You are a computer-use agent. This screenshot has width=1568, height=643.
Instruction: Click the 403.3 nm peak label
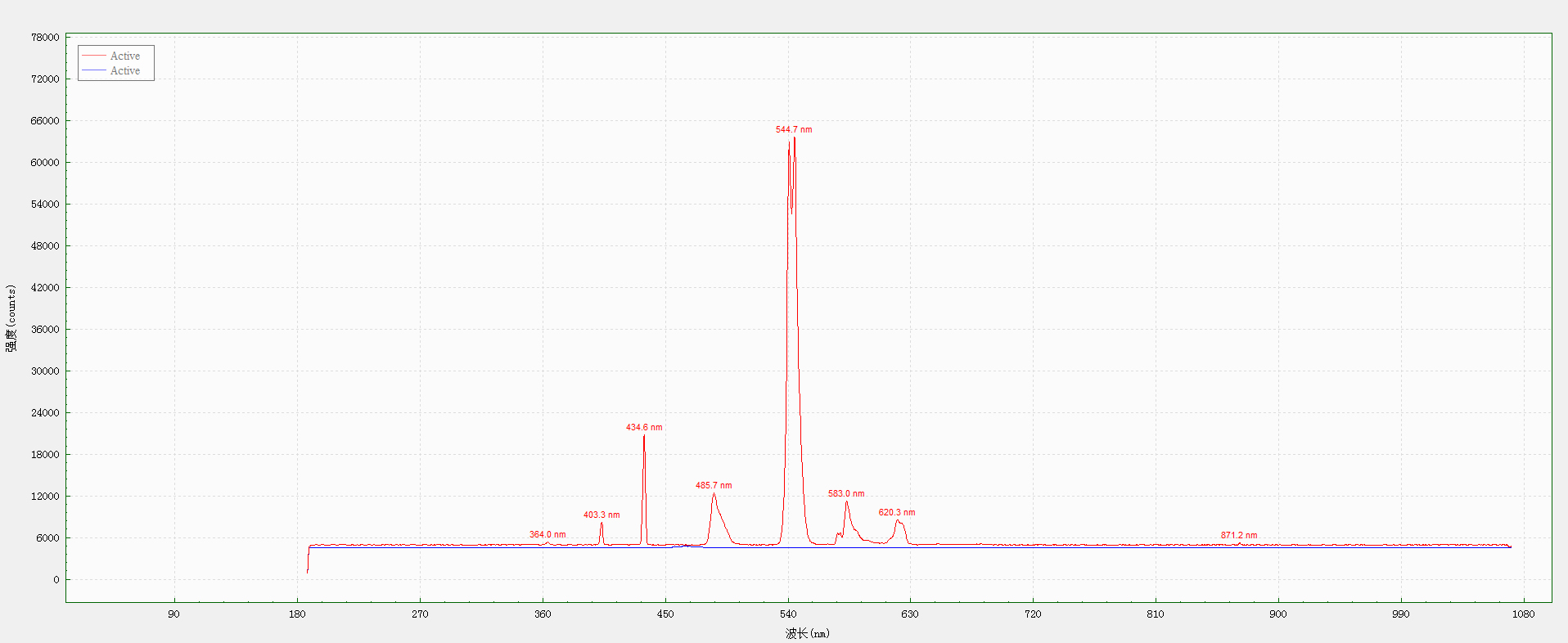[602, 515]
